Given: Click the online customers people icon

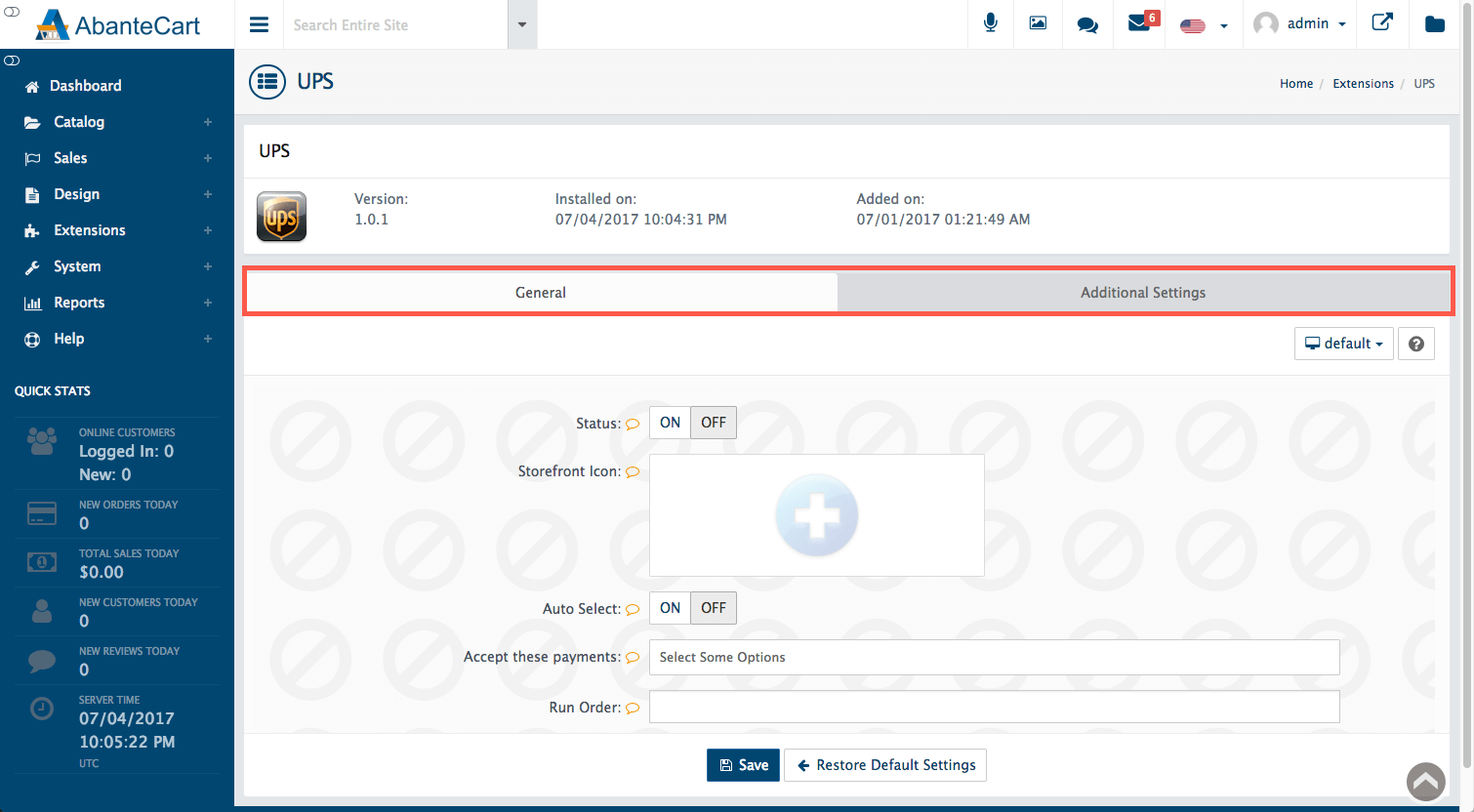Looking at the screenshot, I should click(x=42, y=442).
